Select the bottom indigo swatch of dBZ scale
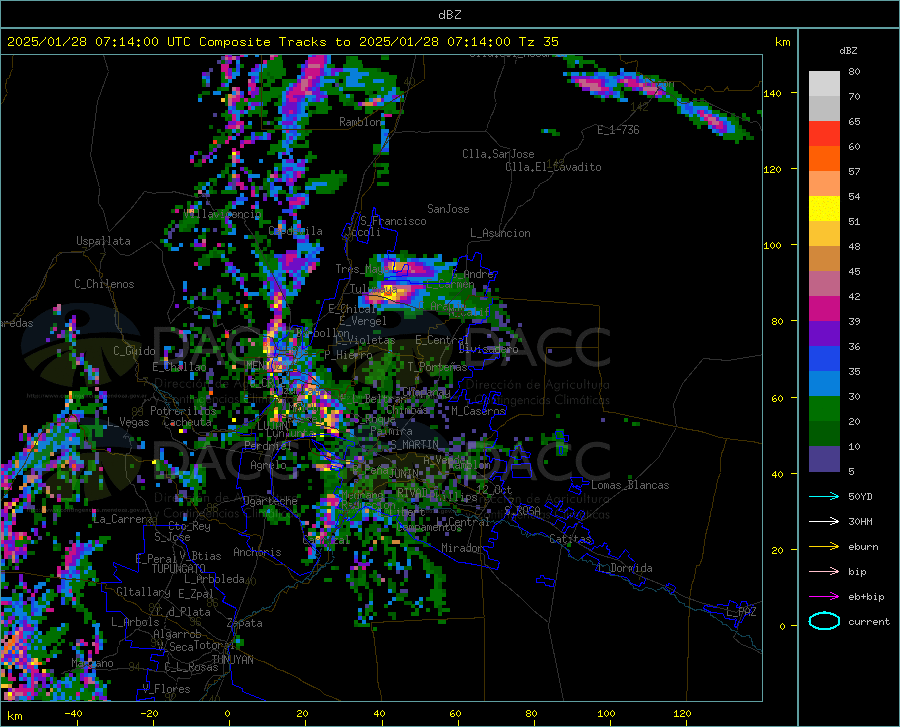Viewport: 900px width, 727px height. point(824,459)
